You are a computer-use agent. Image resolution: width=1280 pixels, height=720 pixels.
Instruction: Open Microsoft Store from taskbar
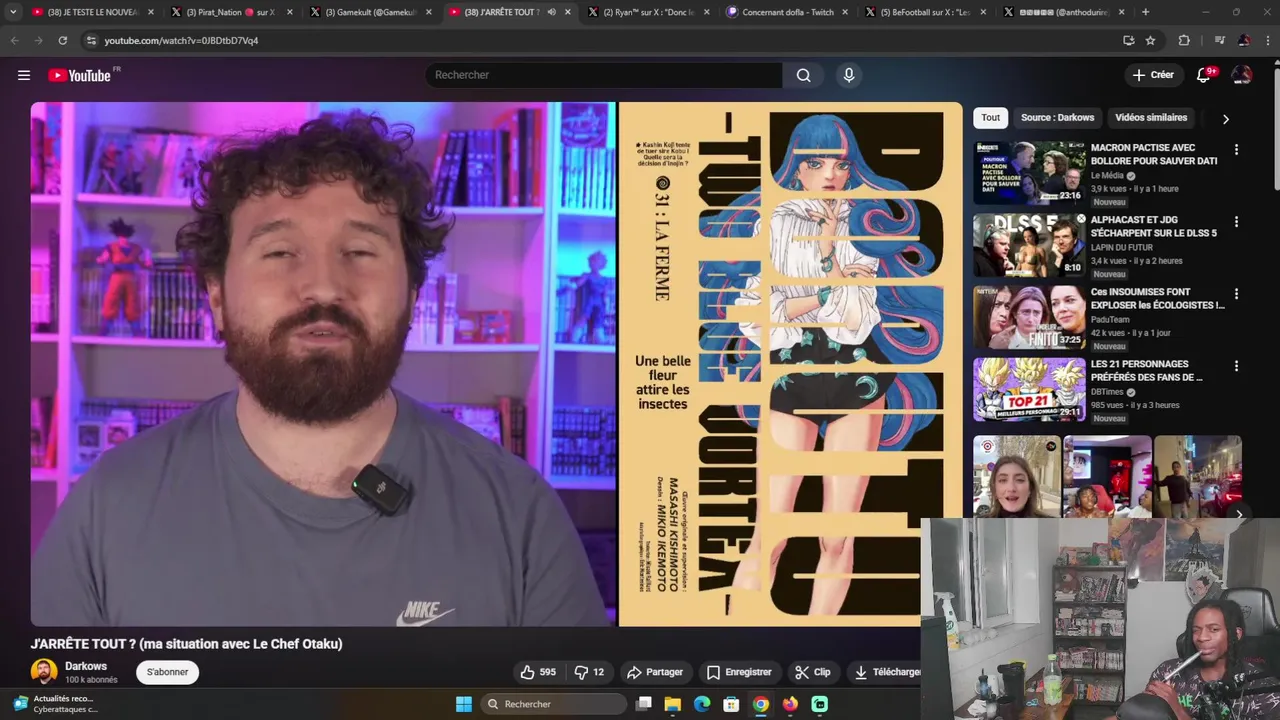pos(731,704)
